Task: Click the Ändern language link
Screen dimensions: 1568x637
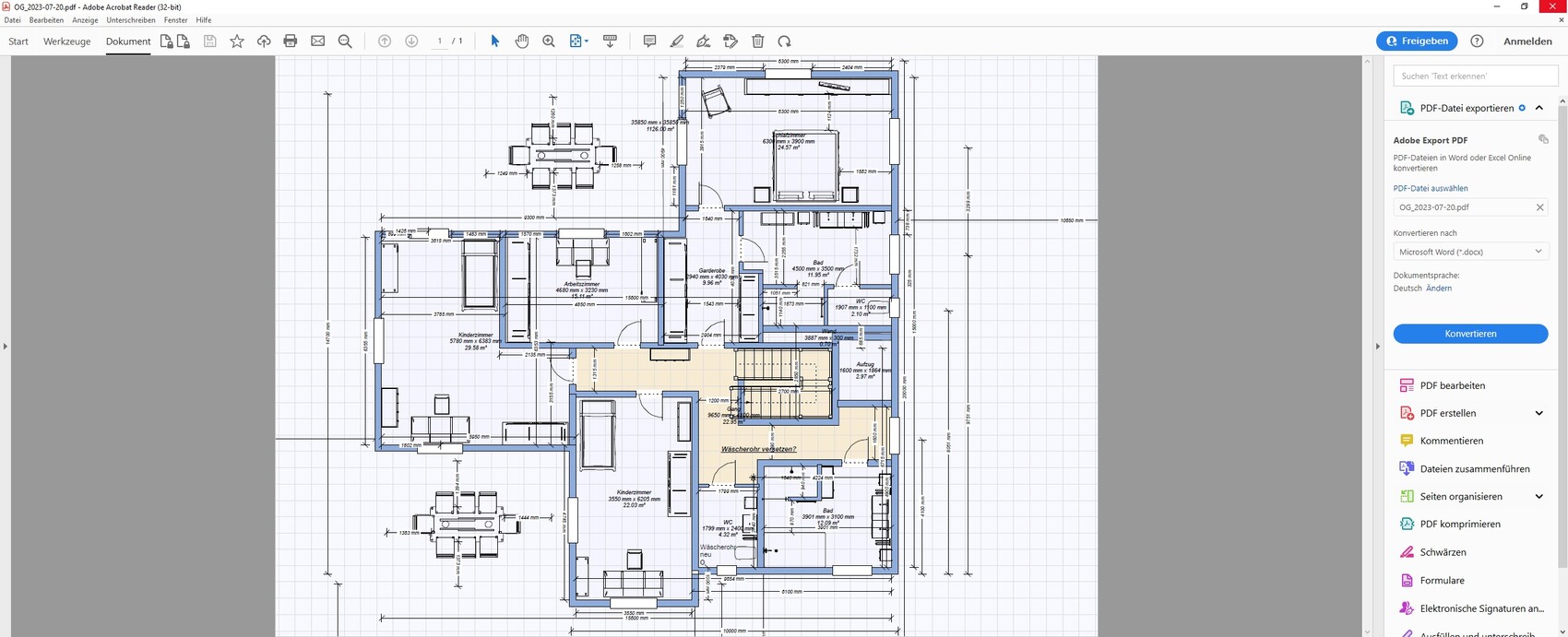Action: tap(1438, 289)
